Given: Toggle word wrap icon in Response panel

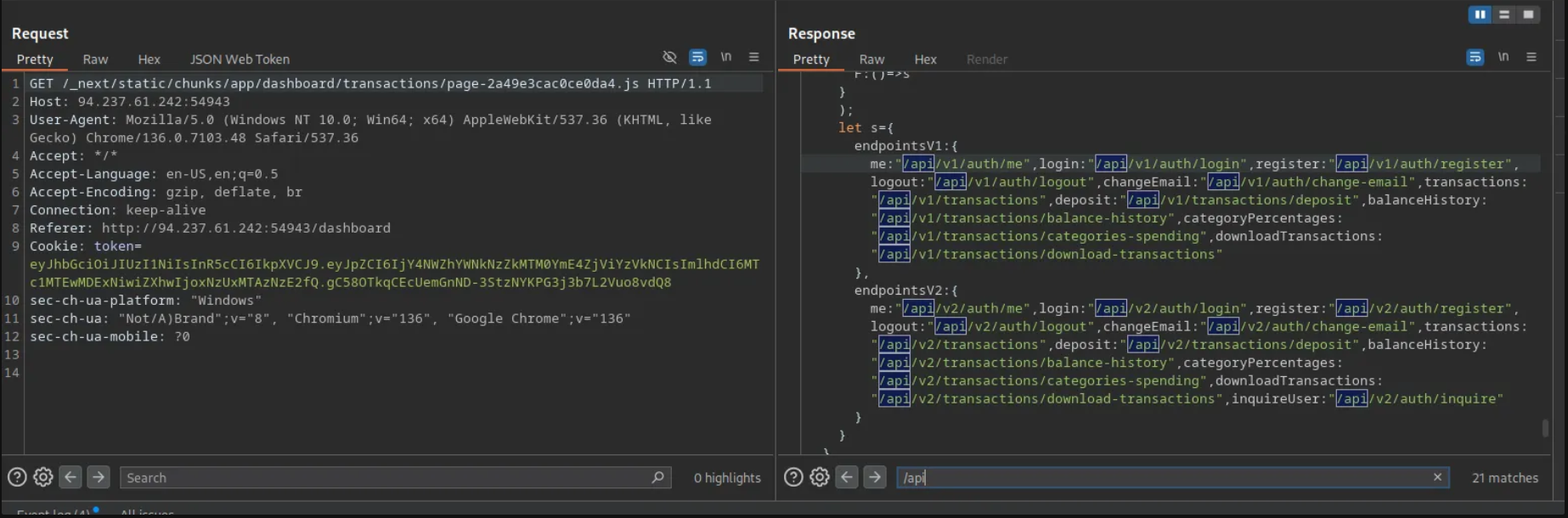Looking at the screenshot, I should point(1475,57).
